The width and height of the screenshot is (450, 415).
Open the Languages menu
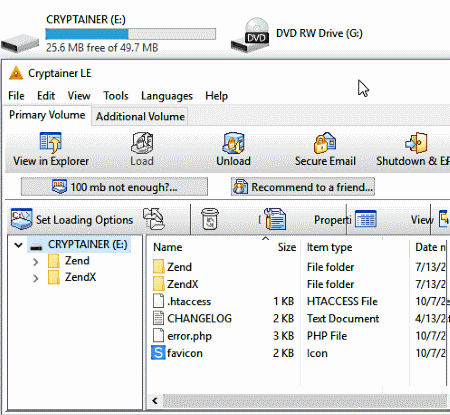click(x=167, y=96)
